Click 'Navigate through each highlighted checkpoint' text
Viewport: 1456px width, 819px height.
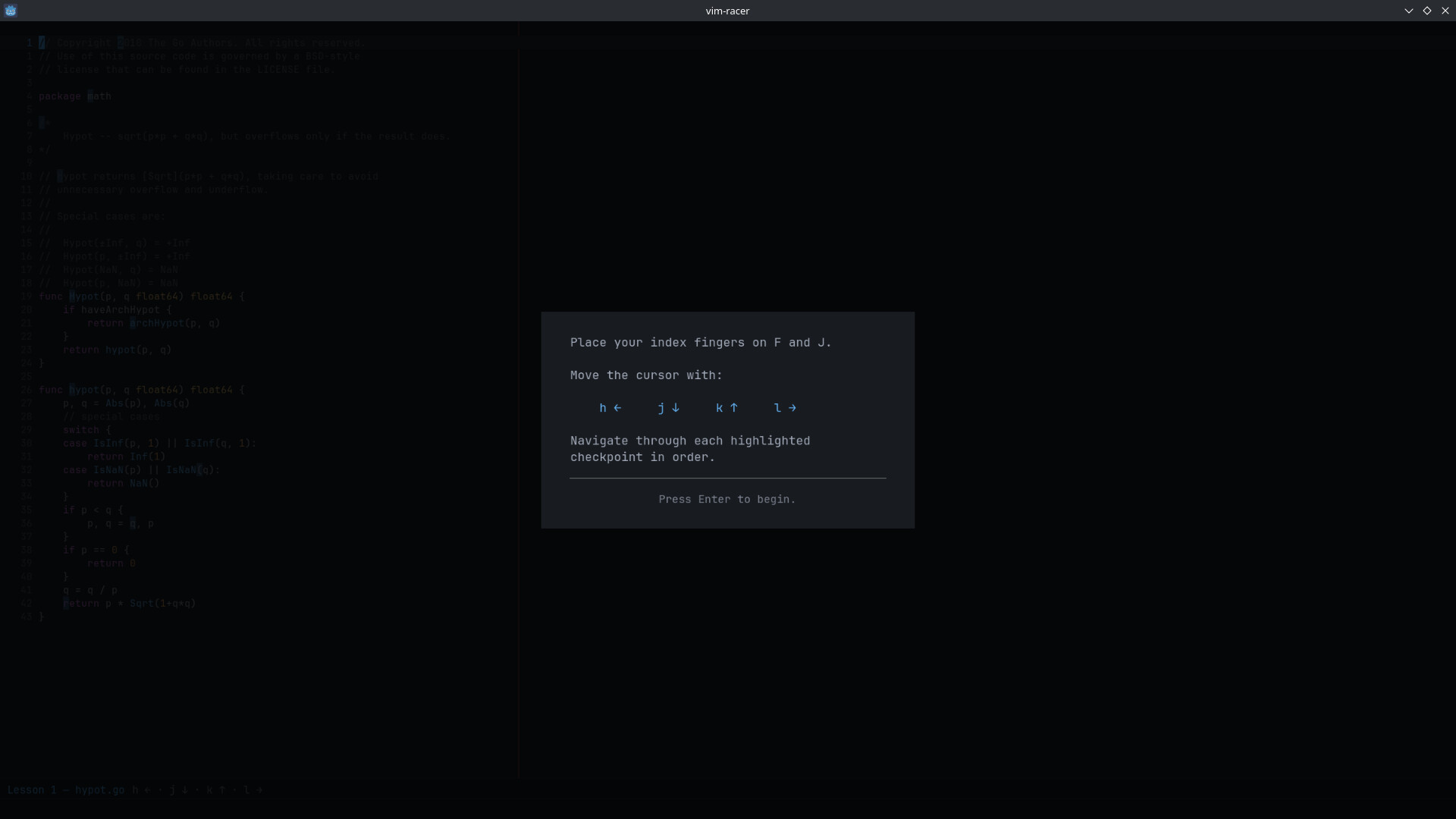click(x=690, y=449)
